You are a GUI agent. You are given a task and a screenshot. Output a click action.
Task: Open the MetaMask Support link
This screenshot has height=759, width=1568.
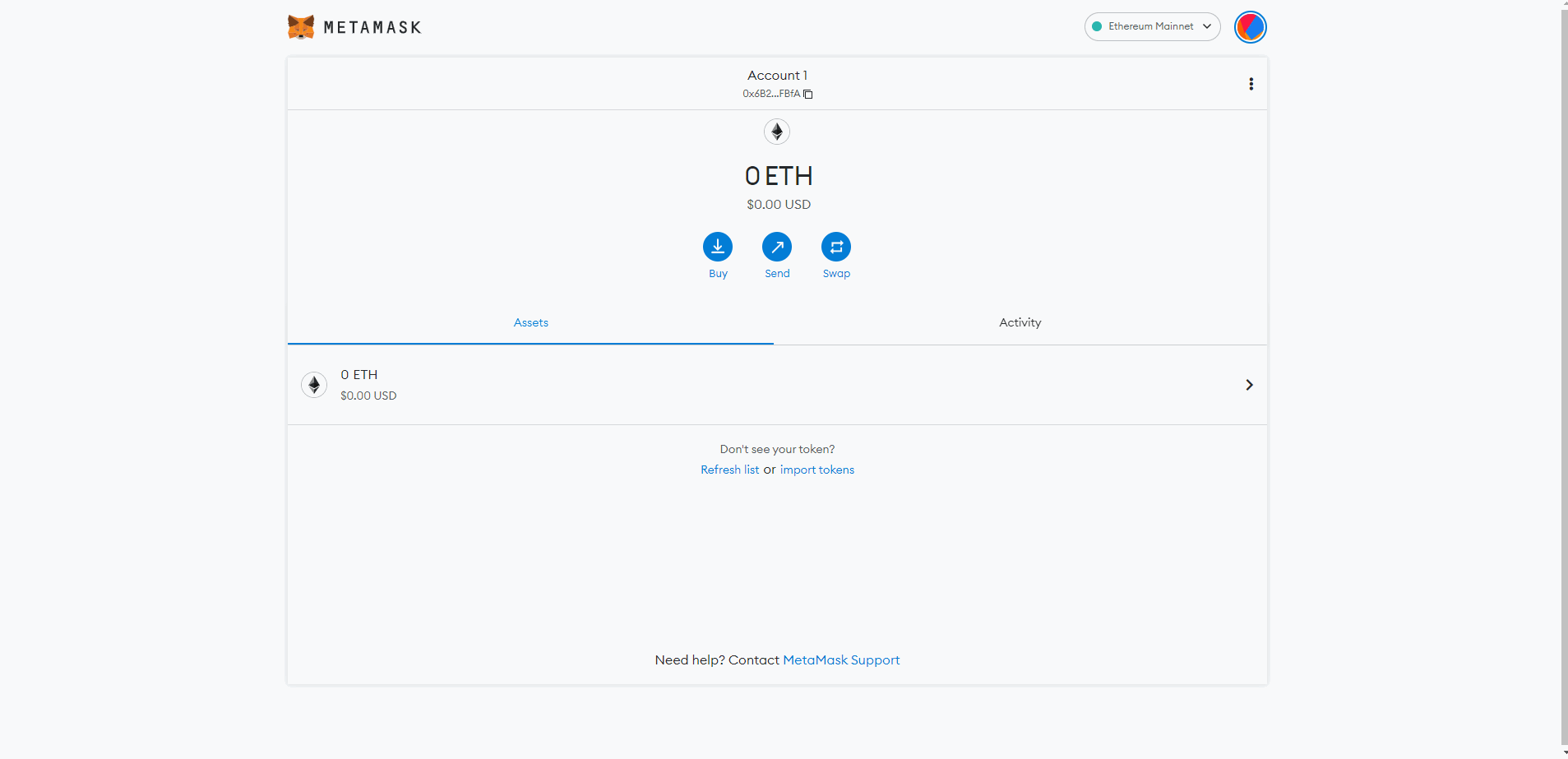841,660
